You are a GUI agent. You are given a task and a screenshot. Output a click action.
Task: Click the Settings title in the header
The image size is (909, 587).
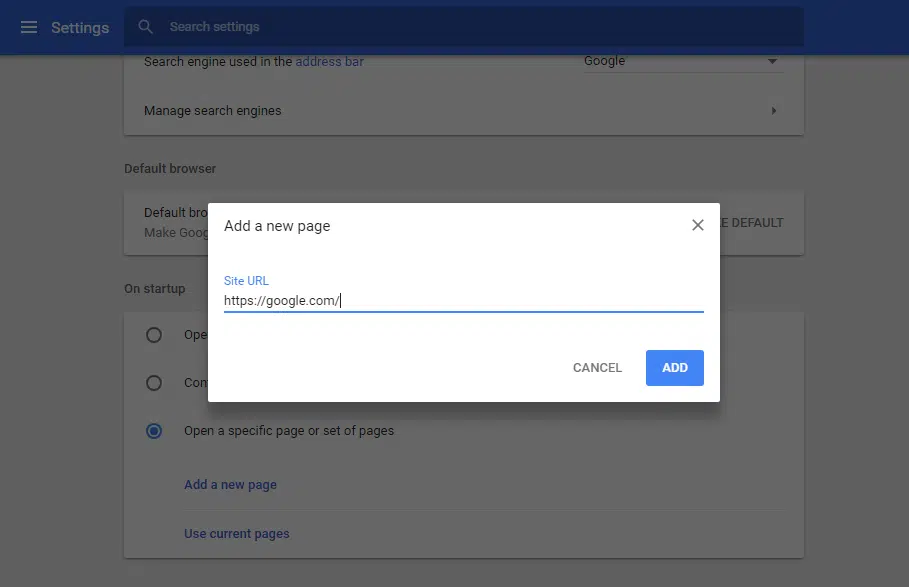click(79, 27)
